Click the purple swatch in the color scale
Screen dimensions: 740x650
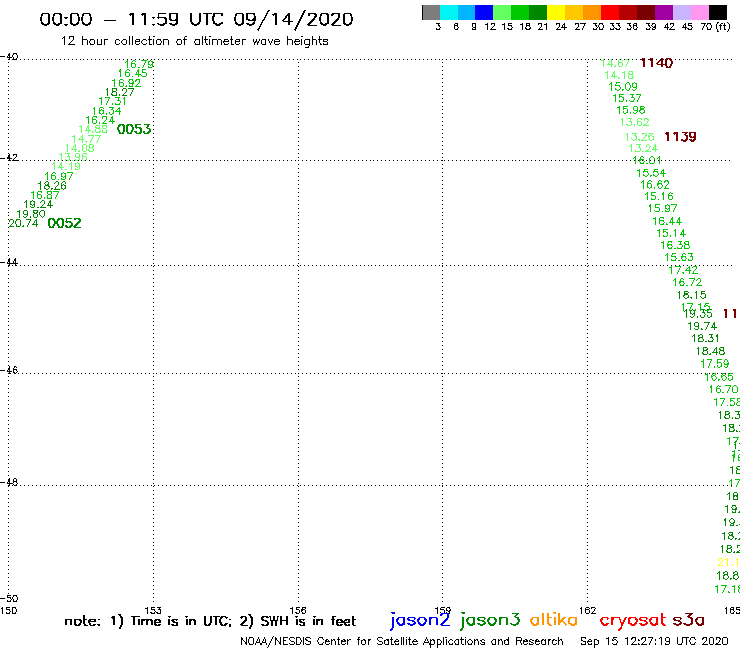click(x=664, y=12)
